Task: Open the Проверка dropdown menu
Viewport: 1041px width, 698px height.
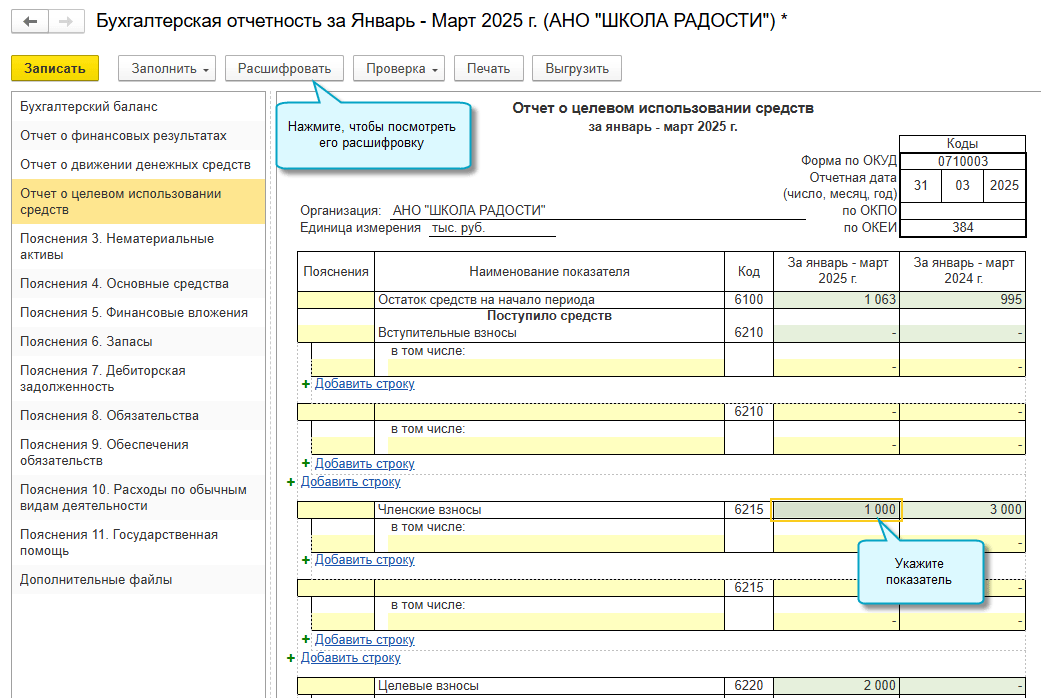Action: point(399,68)
